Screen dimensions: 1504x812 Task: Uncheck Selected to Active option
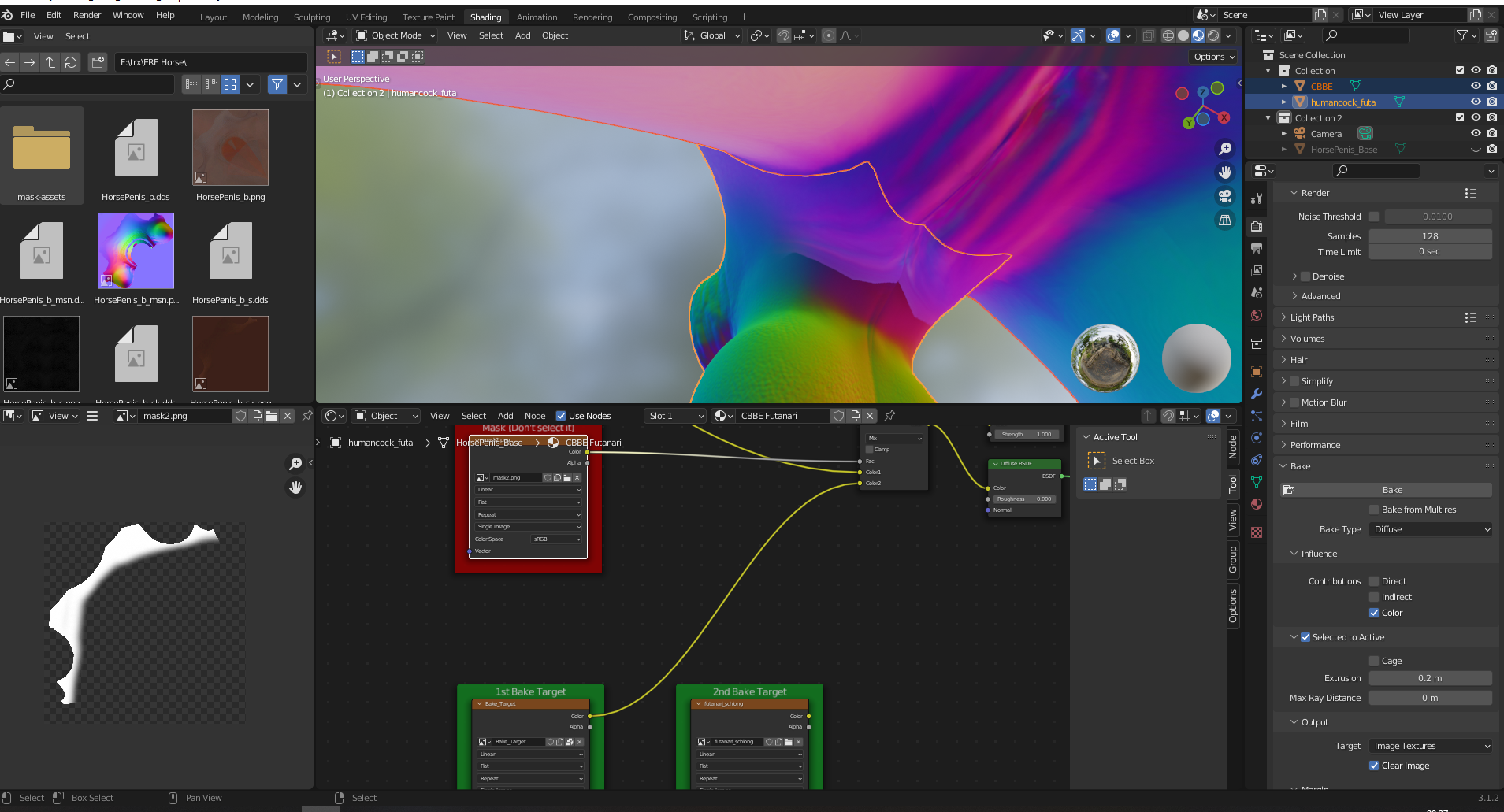tap(1305, 637)
